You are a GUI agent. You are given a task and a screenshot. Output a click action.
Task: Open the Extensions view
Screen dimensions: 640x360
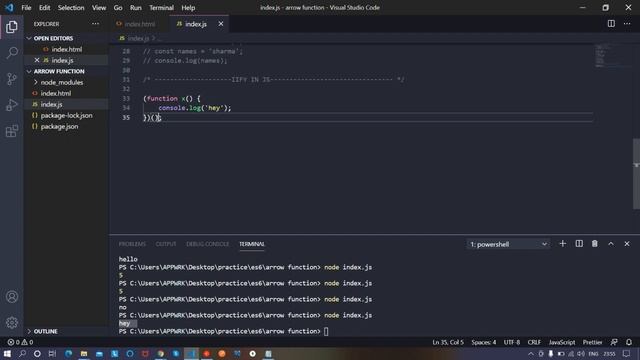(12, 131)
